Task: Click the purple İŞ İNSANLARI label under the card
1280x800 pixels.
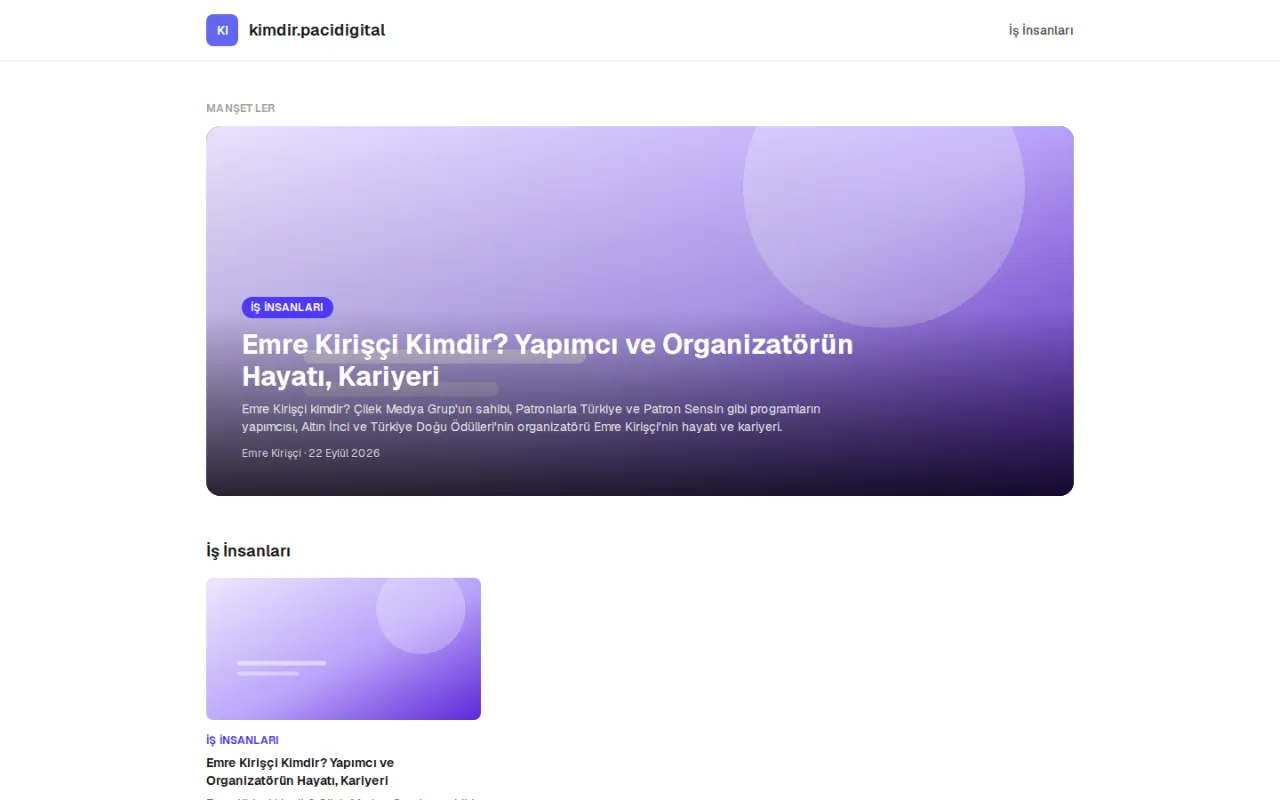Action: pos(242,740)
